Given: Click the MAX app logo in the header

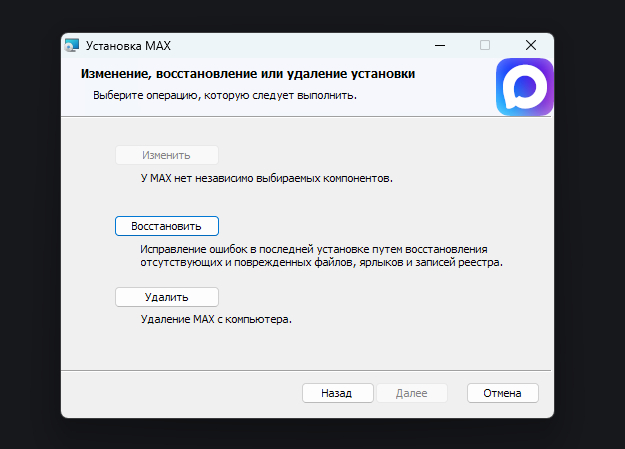Looking at the screenshot, I should click(x=524, y=88).
